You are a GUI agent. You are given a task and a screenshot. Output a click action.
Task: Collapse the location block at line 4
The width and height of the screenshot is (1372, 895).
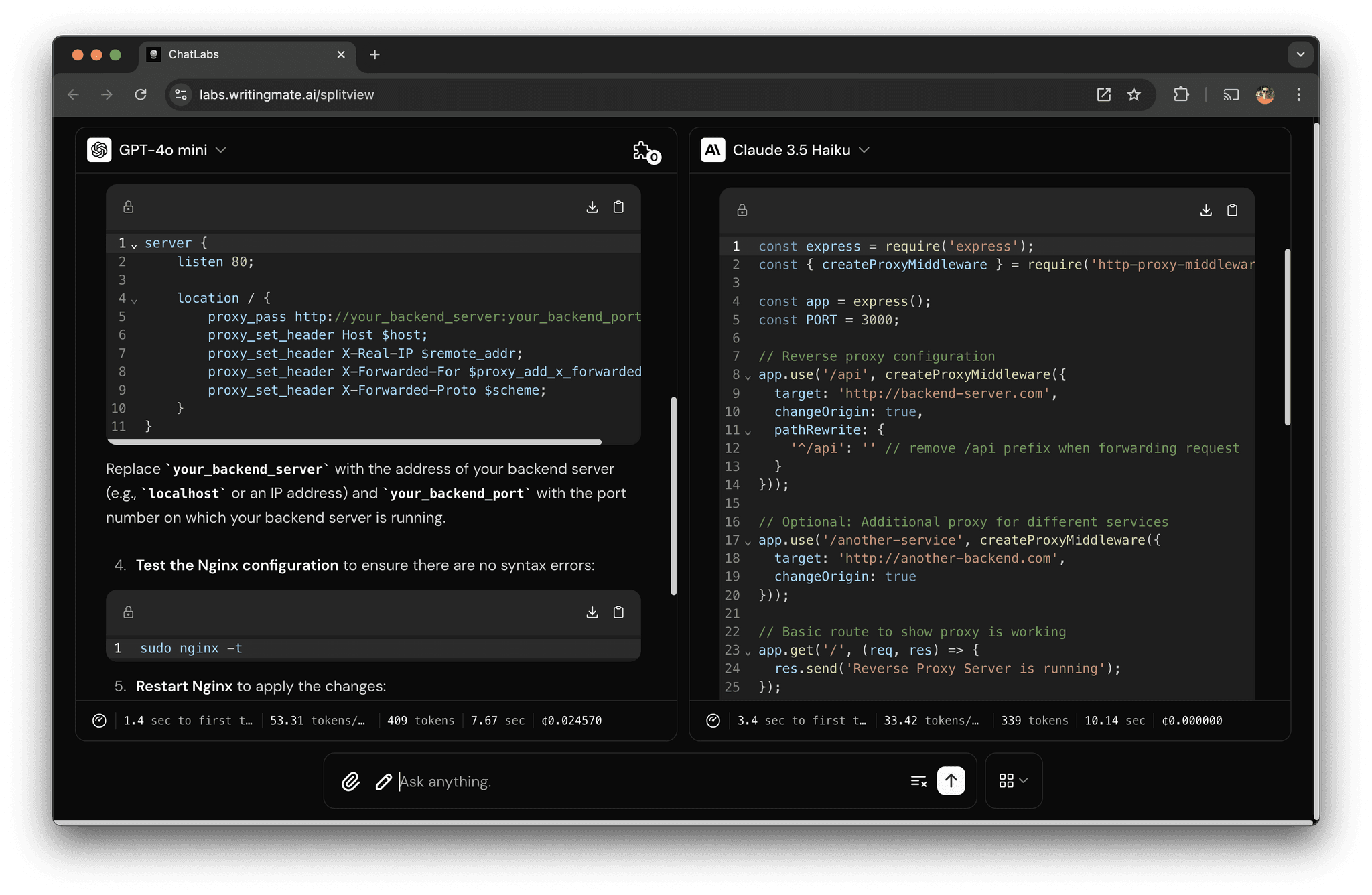(134, 300)
